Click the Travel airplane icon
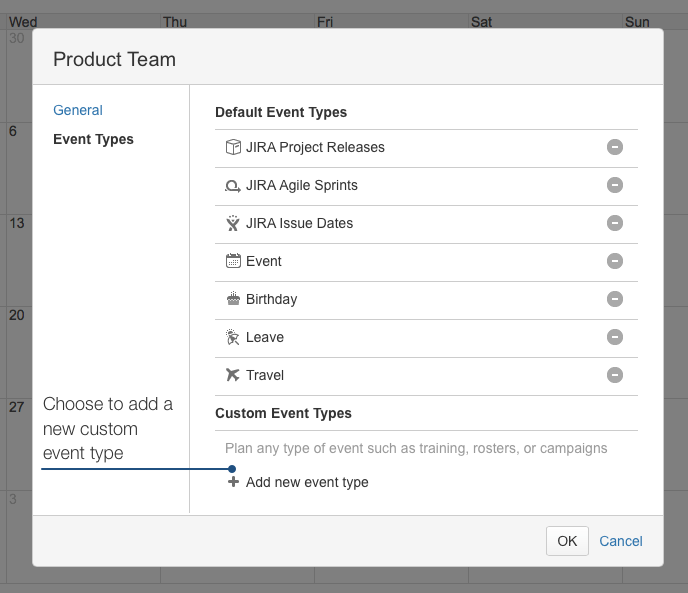The image size is (688, 593). 233,375
